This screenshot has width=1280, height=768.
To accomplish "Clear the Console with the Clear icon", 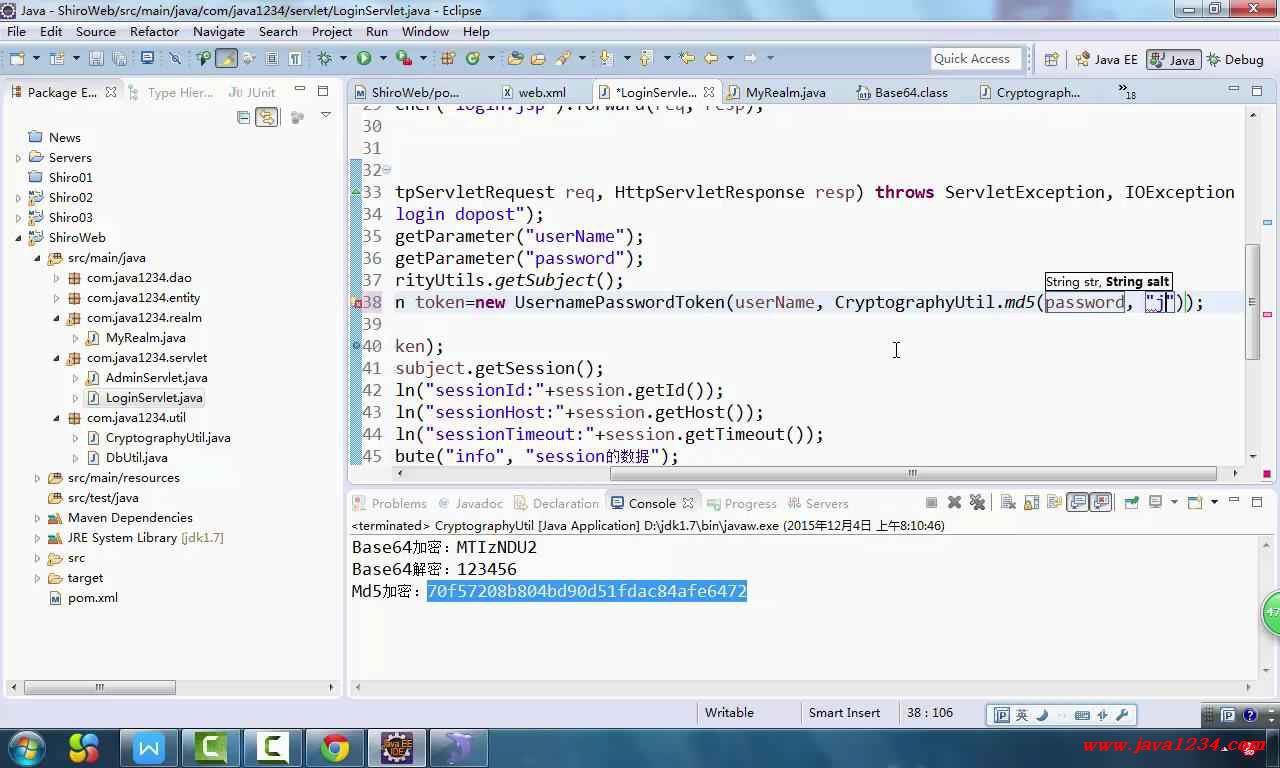I will (1008, 502).
